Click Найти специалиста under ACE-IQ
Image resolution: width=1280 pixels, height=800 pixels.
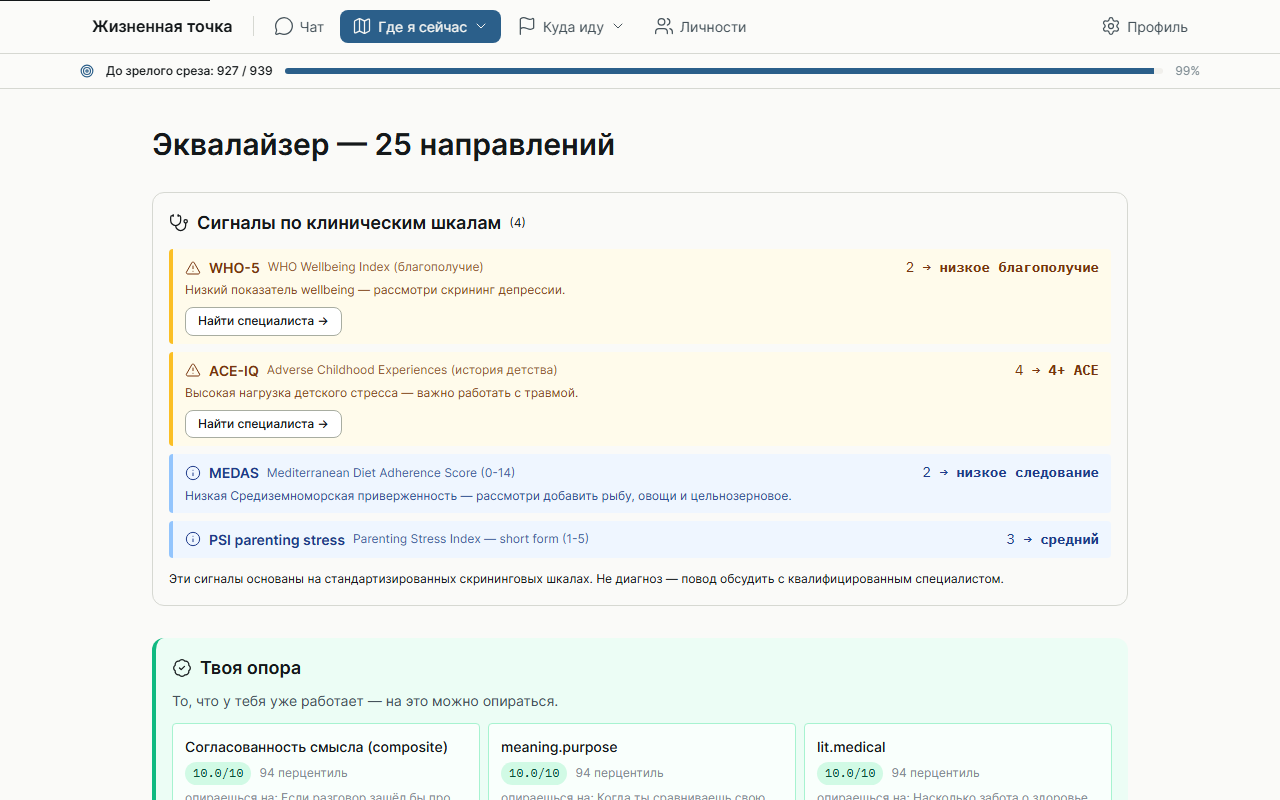[263, 424]
